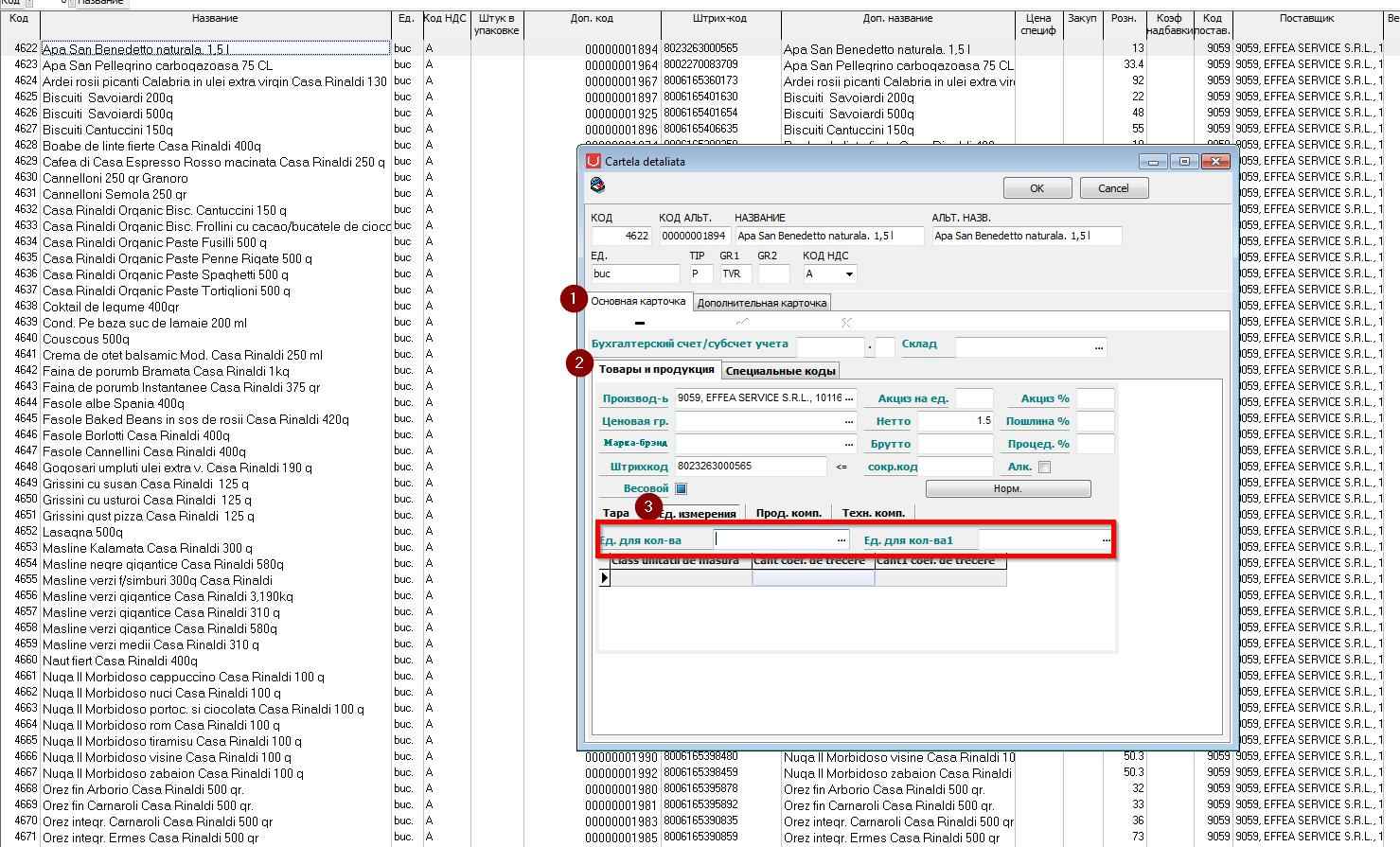Viewport: 1400px width, 847px height.
Task: Click the minus glyph in the card toolbar
Action: pyautogui.click(x=640, y=323)
